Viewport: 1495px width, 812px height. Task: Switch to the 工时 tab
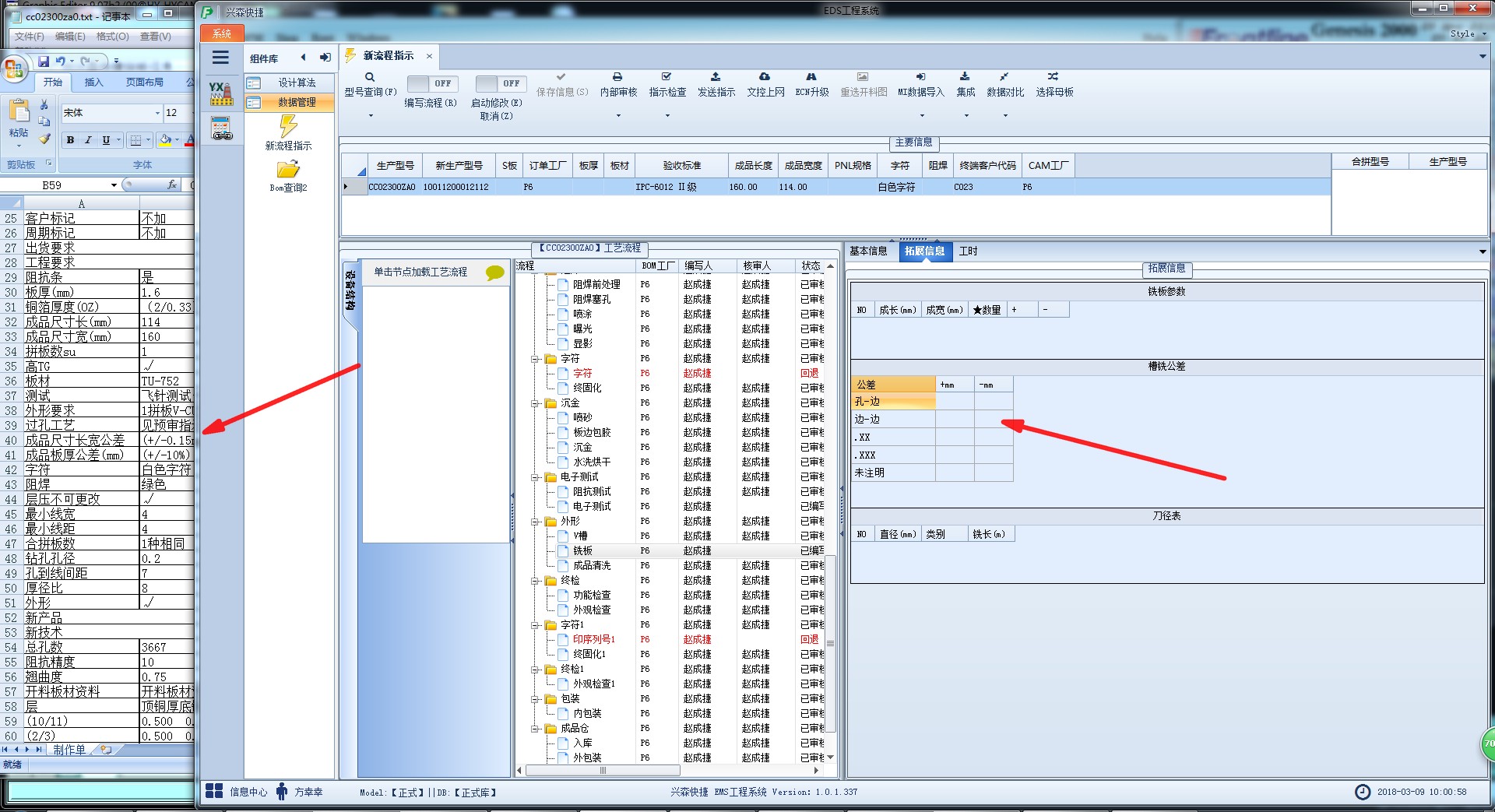[968, 251]
